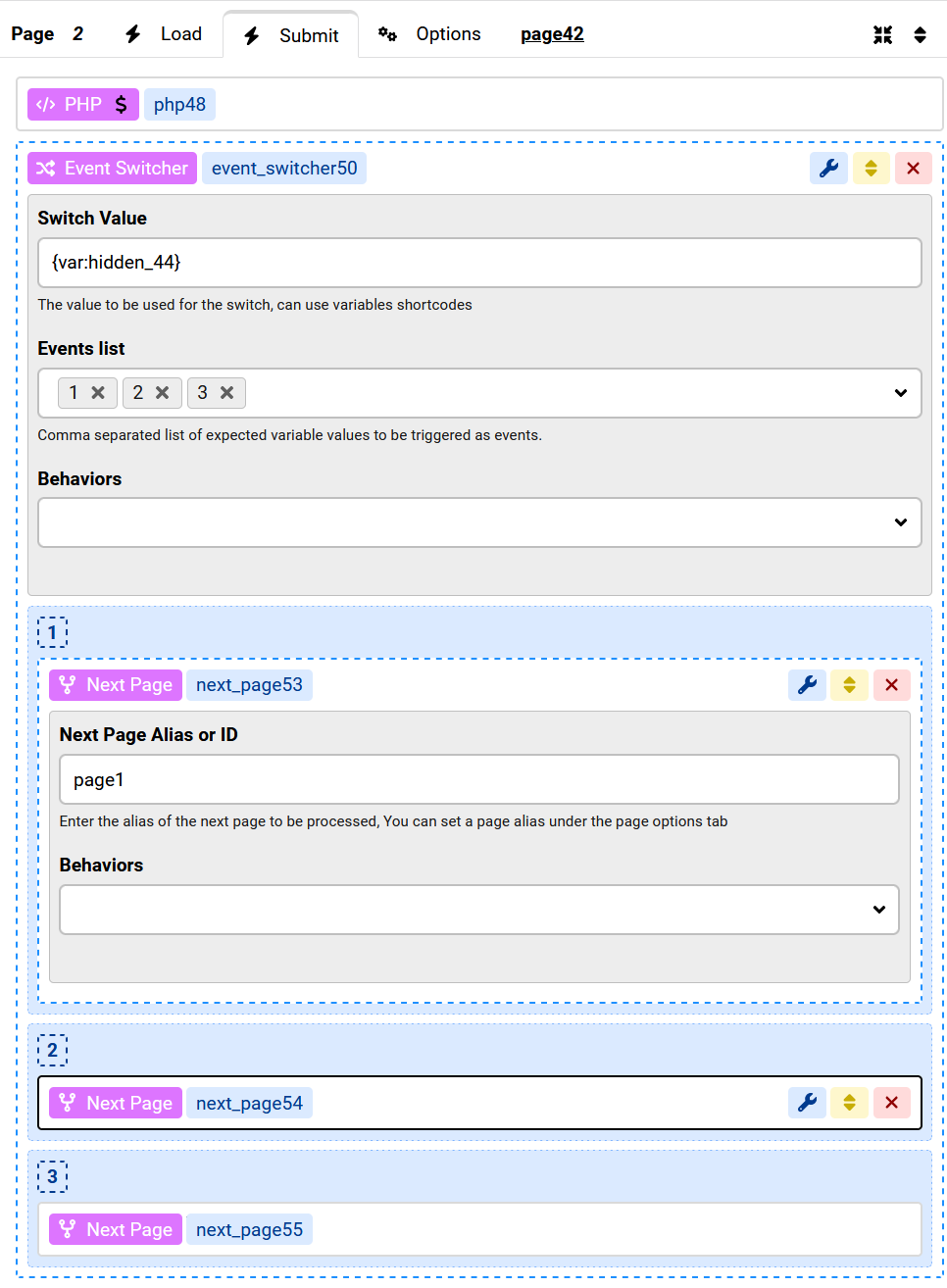Screen dimensions: 947x1288
Task: Delete next_page54 using red X icon
Action: pos(891,1103)
